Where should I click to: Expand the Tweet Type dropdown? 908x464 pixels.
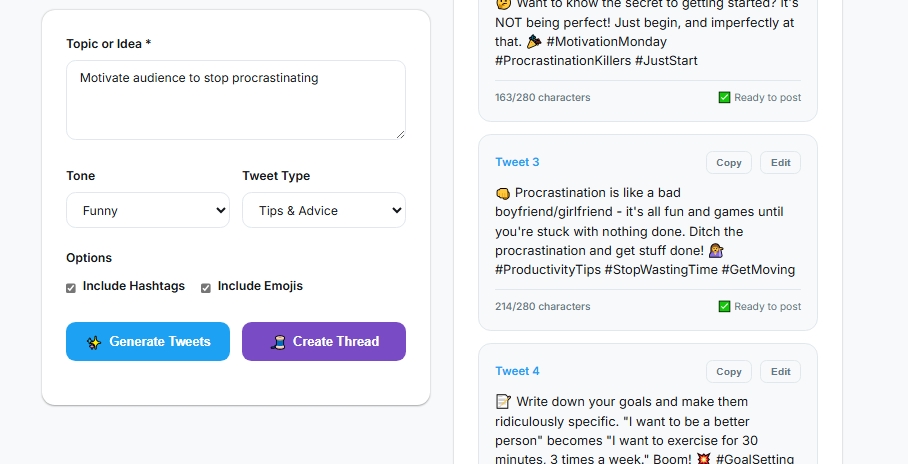click(x=324, y=211)
